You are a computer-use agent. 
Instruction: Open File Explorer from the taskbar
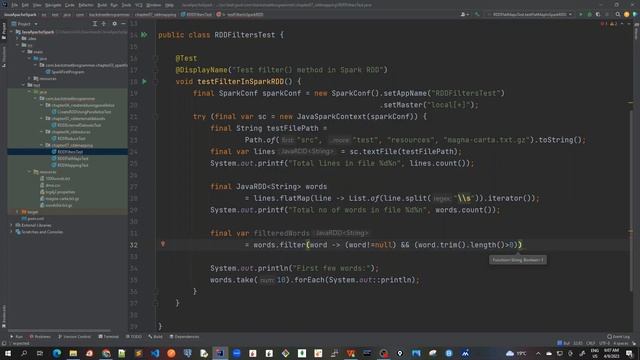[x=73, y=353]
